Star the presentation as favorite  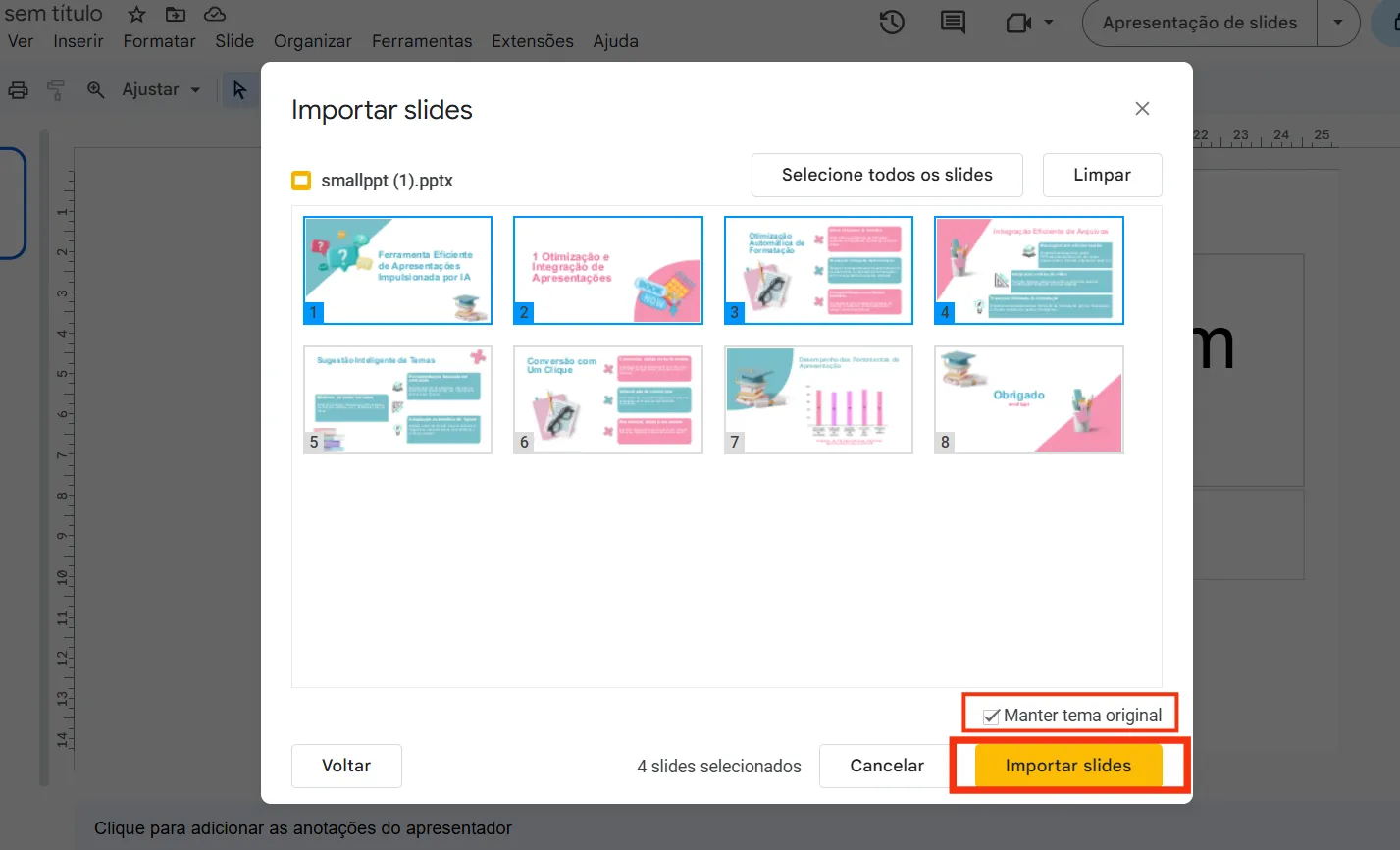coord(135,15)
